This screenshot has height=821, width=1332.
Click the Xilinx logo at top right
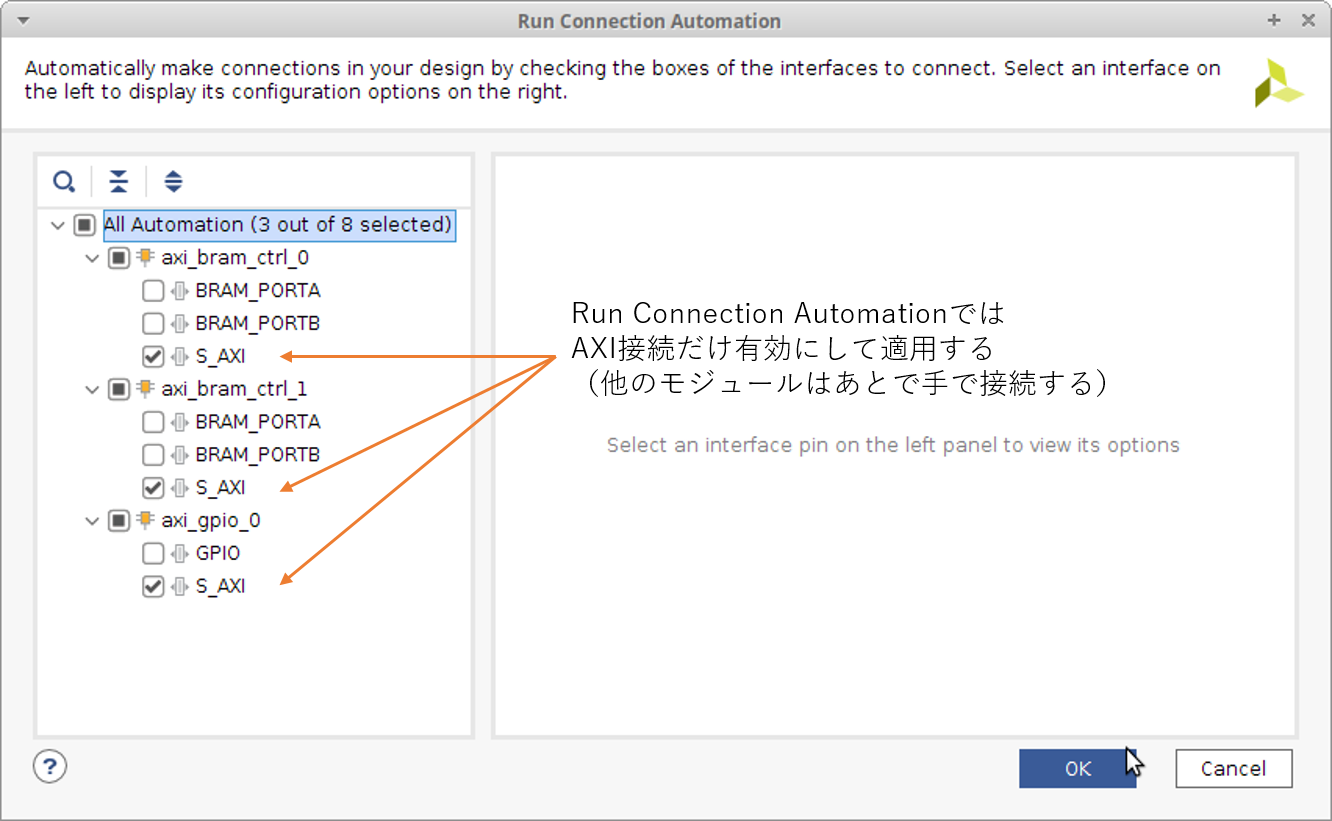1279,83
